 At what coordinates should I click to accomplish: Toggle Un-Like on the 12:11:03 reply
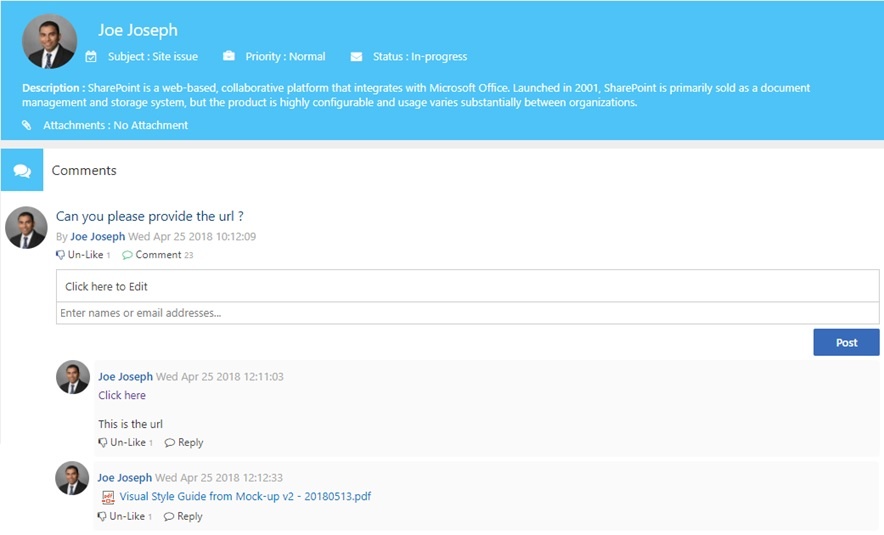click(x=122, y=443)
